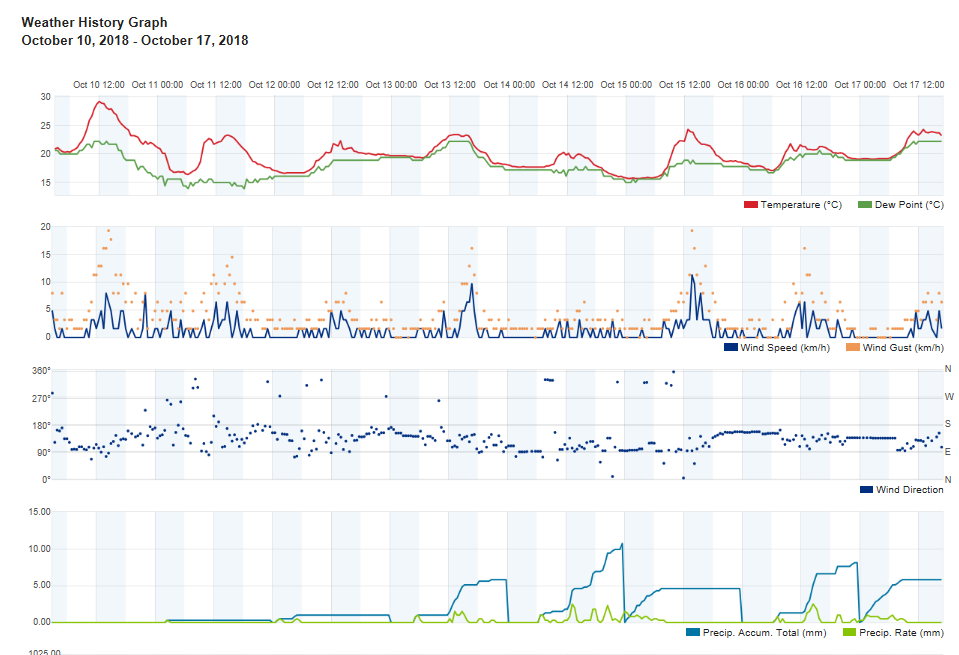This screenshot has width=959, height=655.
Task: Select the Oct 17 12:00 time axis label
Action: pos(918,85)
